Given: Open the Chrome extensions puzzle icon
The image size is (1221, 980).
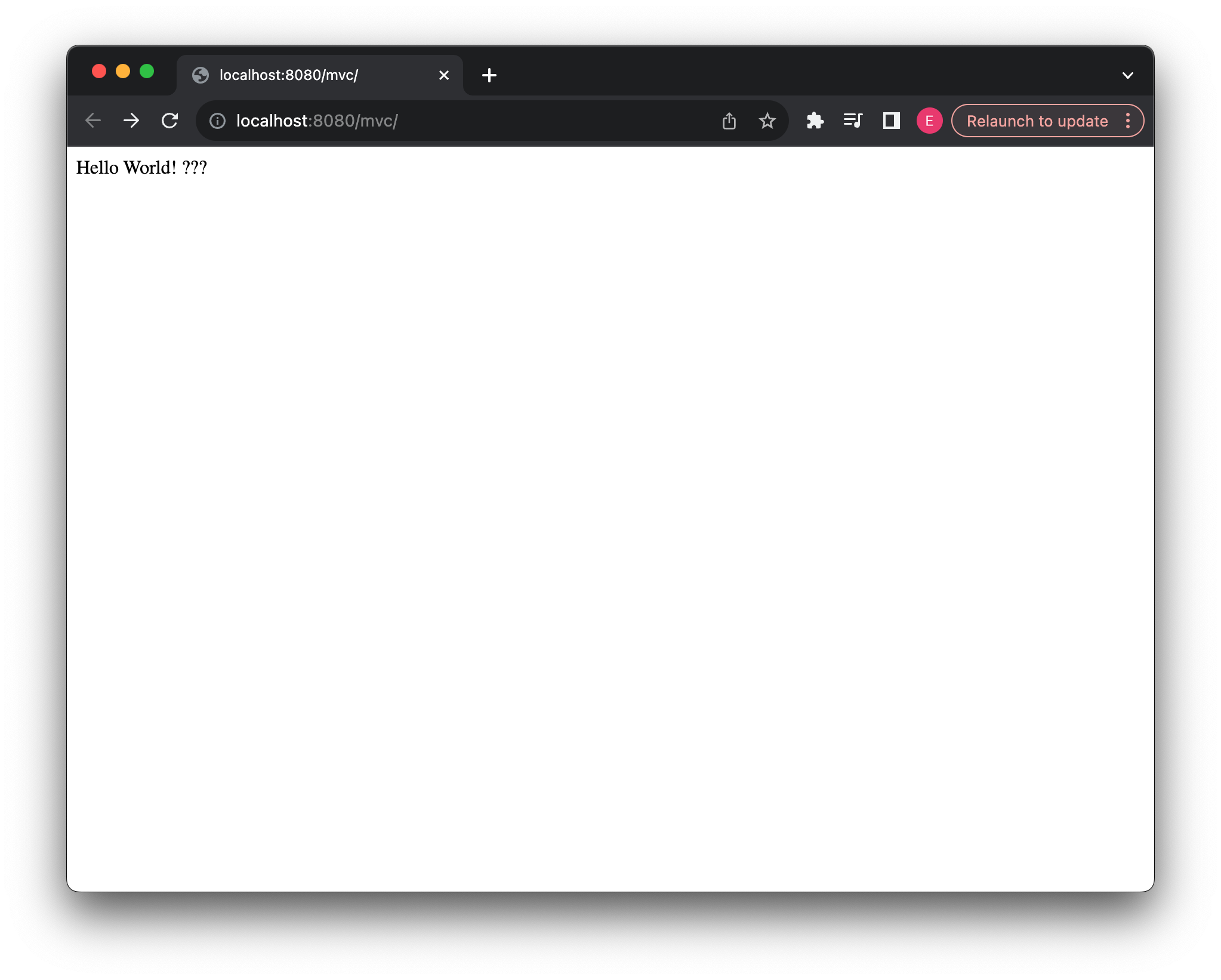Looking at the screenshot, I should [x=815, y=121].
